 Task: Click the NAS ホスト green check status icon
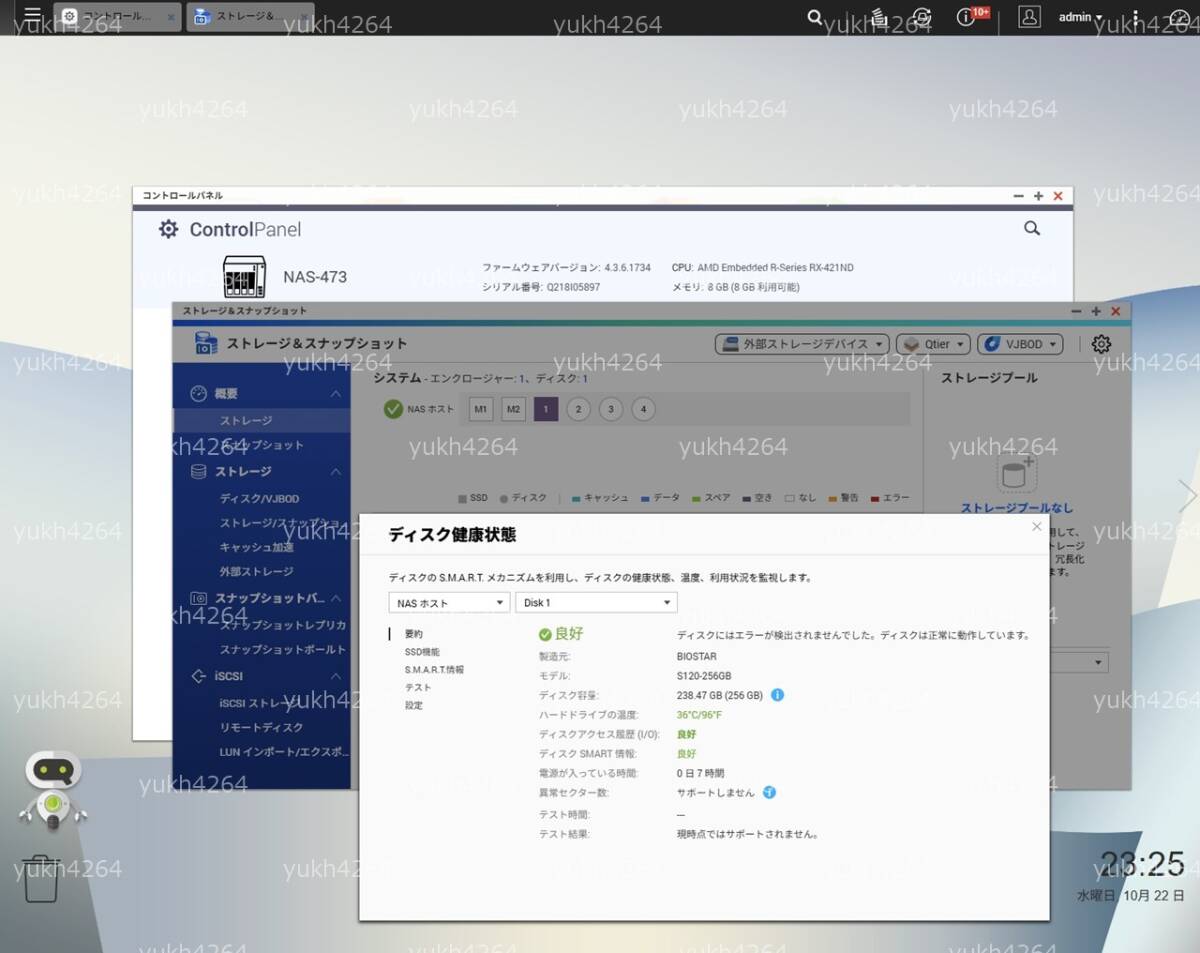coord(393,409)
